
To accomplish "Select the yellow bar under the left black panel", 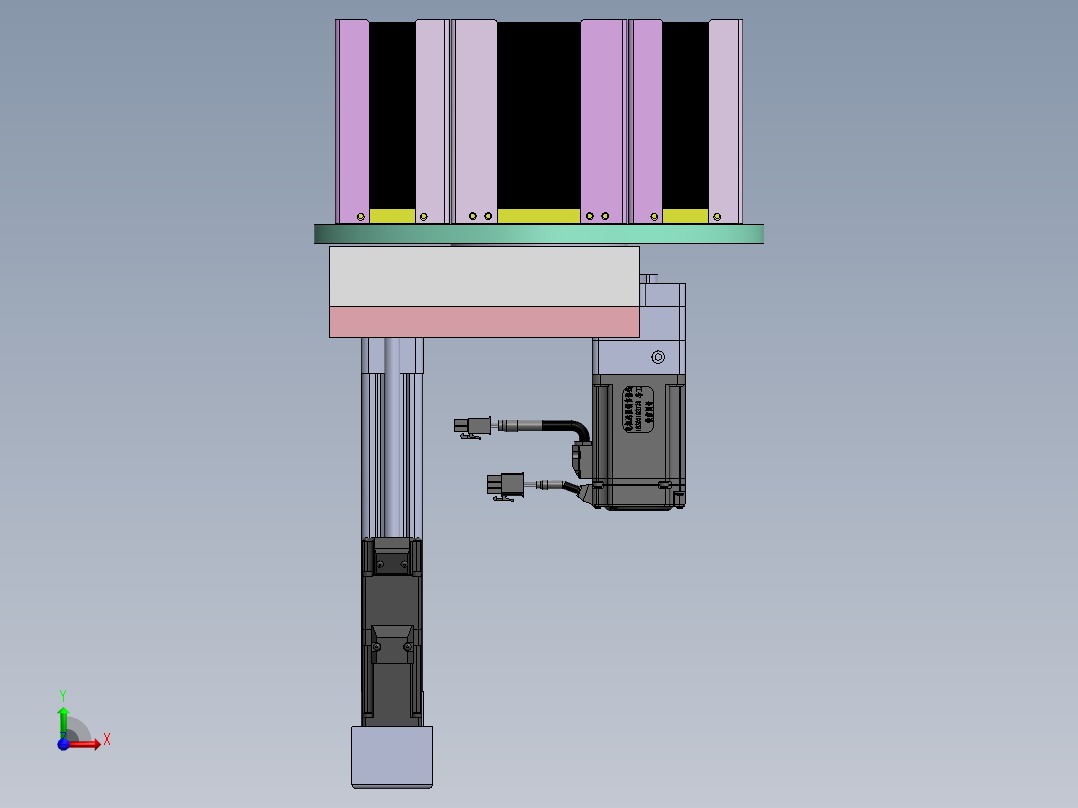I will (392, 217).
